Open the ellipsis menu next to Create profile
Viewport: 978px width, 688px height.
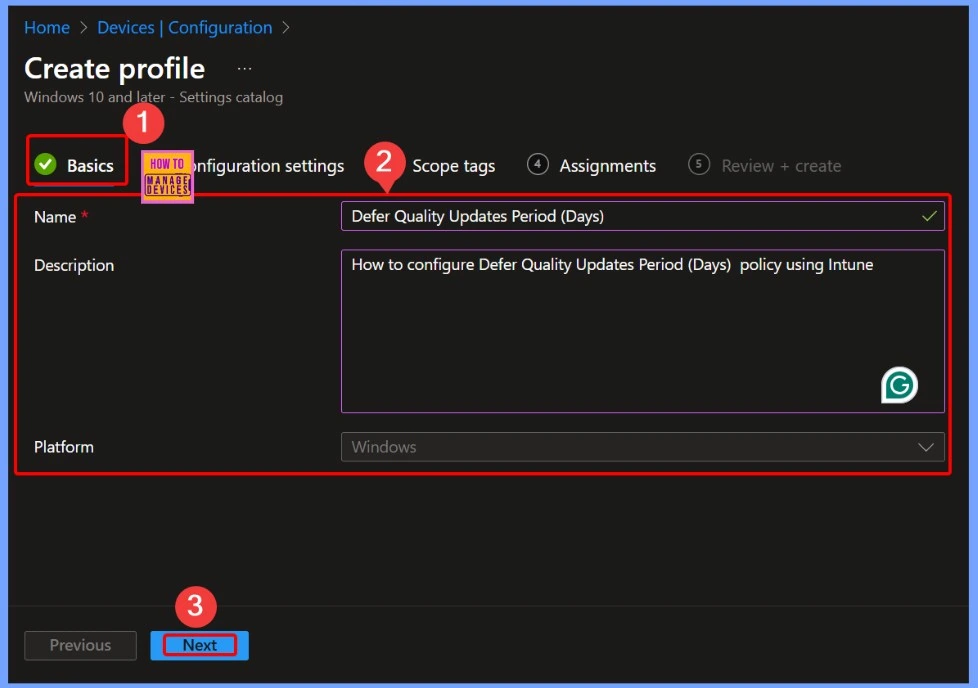click(244, 69)
